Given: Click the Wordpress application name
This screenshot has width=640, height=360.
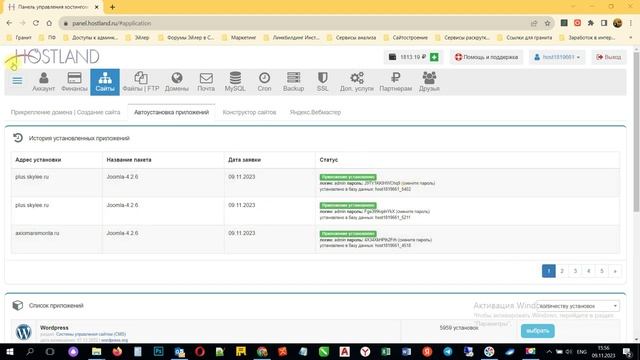Looking at the screenshot, I should coord(54,328).
